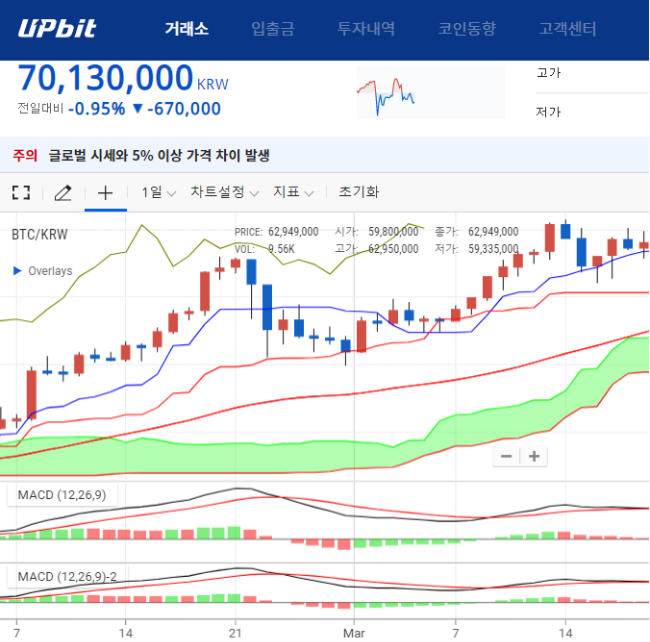Viewport: 650px width, 642px height.
Task: Zoom in chart with plus button
Action: 534,456
